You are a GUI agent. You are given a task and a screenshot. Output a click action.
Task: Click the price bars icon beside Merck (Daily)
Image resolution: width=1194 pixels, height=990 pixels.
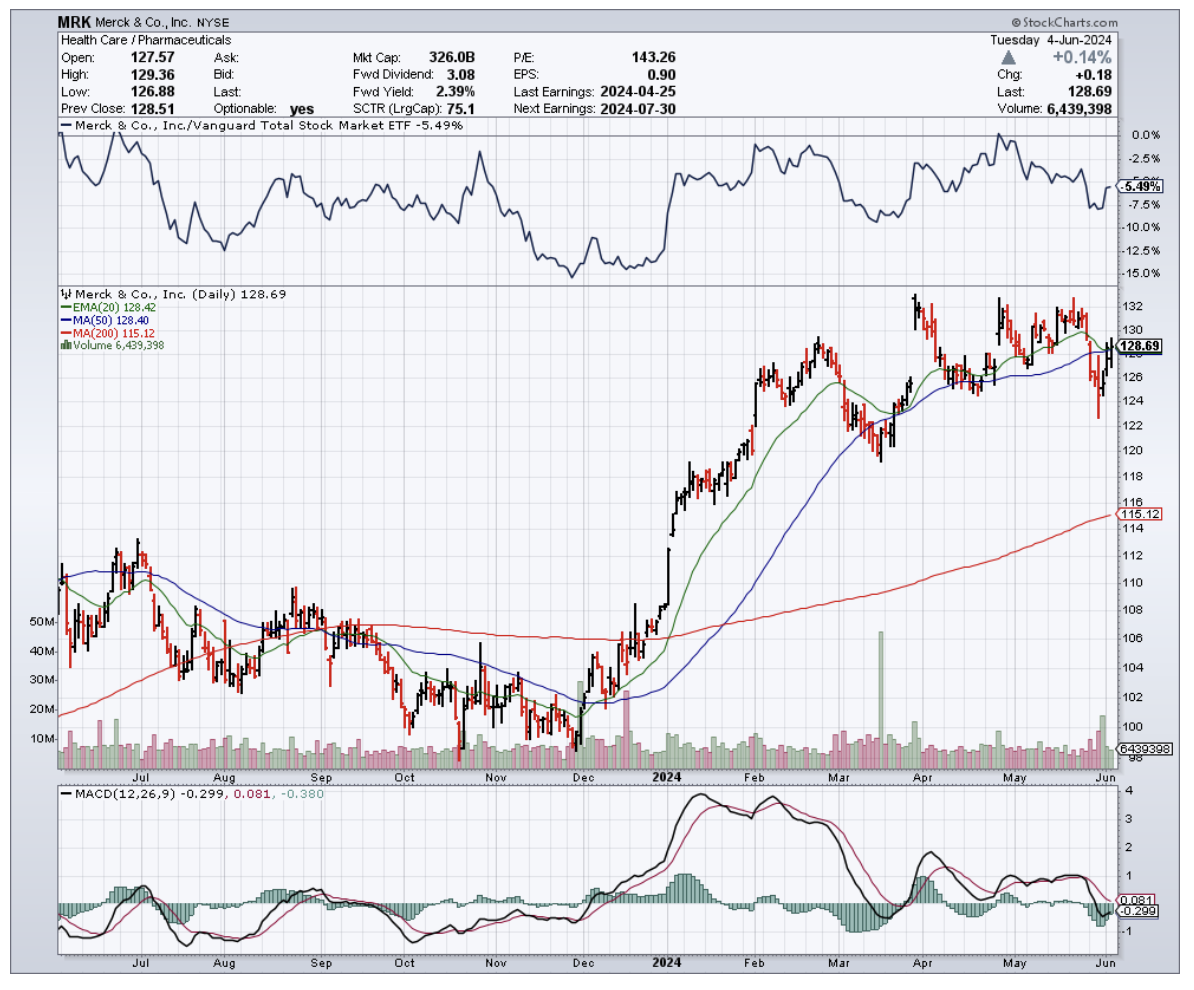pyautogui.click(x=64, y=295)
